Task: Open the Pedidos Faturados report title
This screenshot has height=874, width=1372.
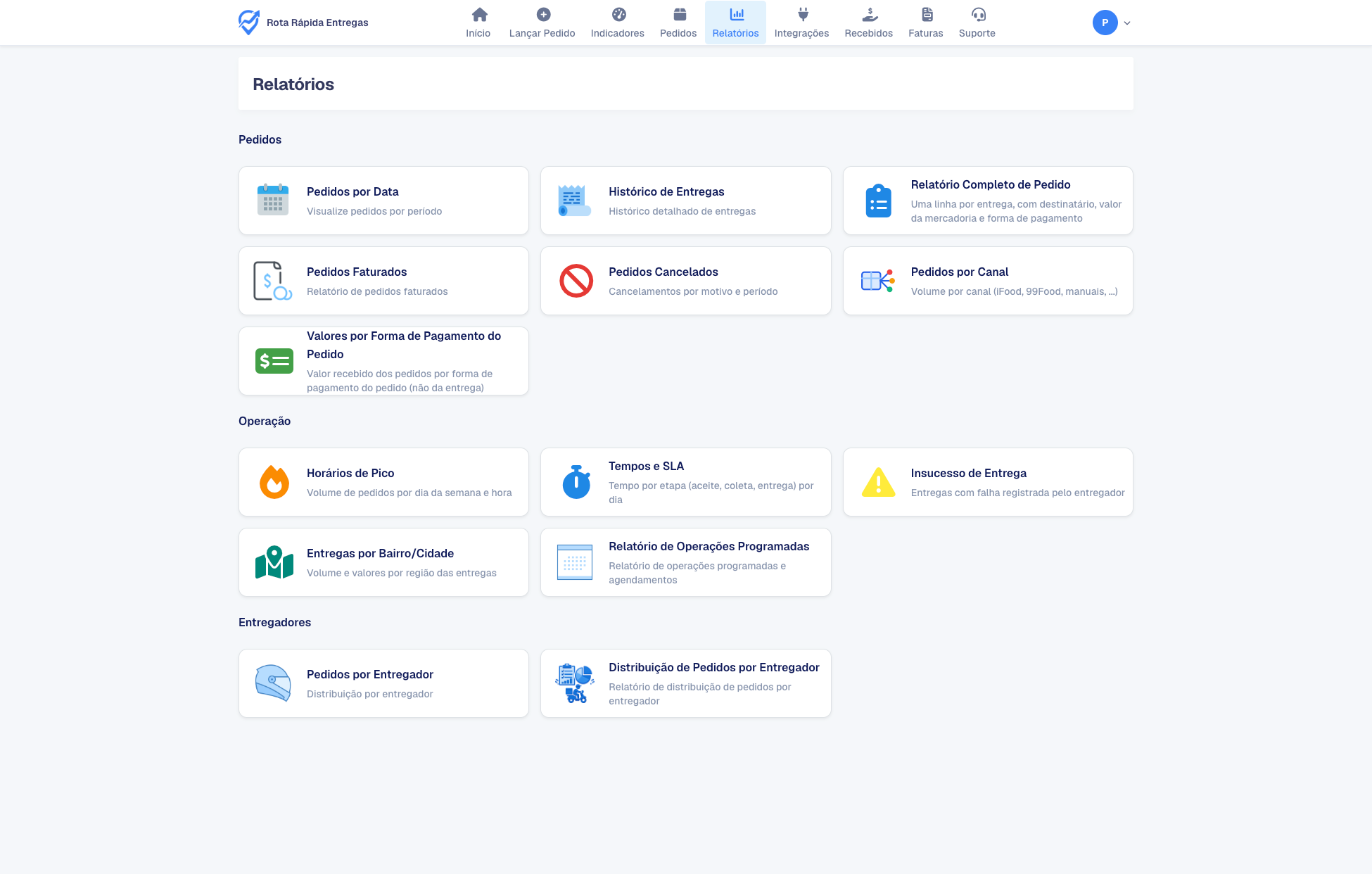Action: 357,272
